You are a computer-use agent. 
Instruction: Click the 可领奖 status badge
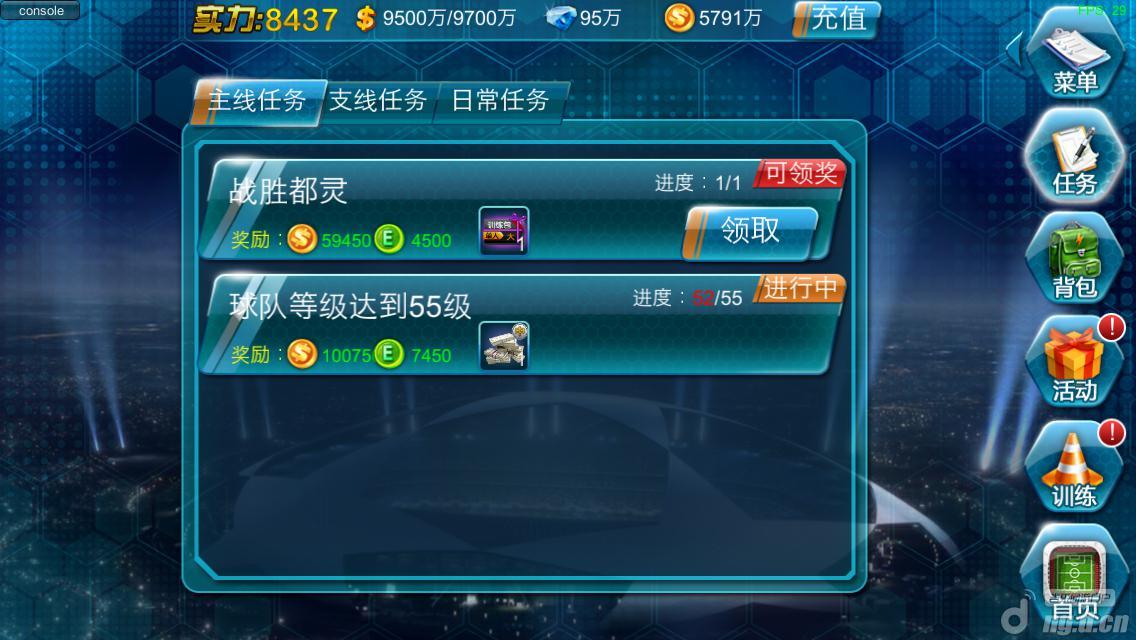[800, 173]
